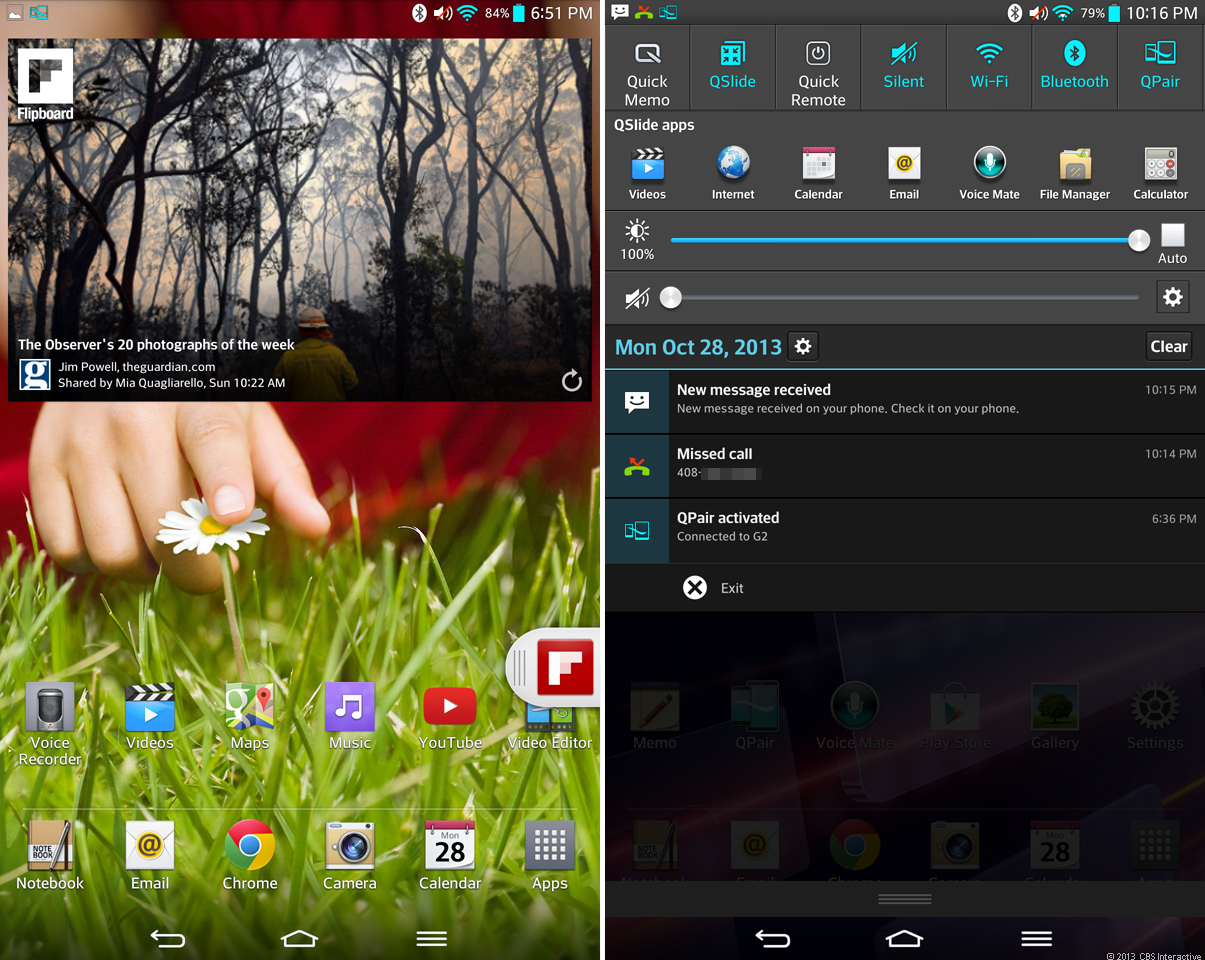Image resolution: width=1205 pixels, height=960 pixels.
Task: Toggle Bluetooth in quick settings
Action: coord(1075,69)
